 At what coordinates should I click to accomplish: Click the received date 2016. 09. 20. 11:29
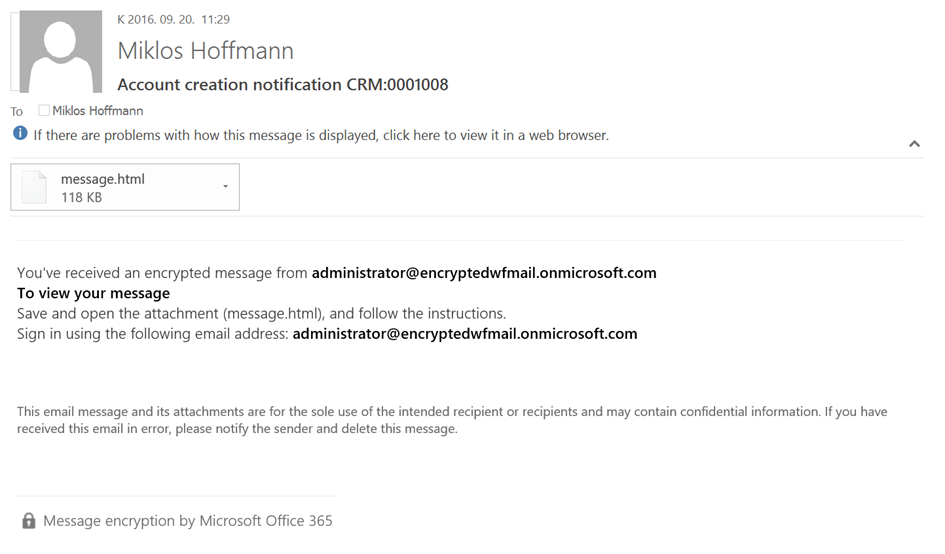pyautogui.click(x=173, y=19)
